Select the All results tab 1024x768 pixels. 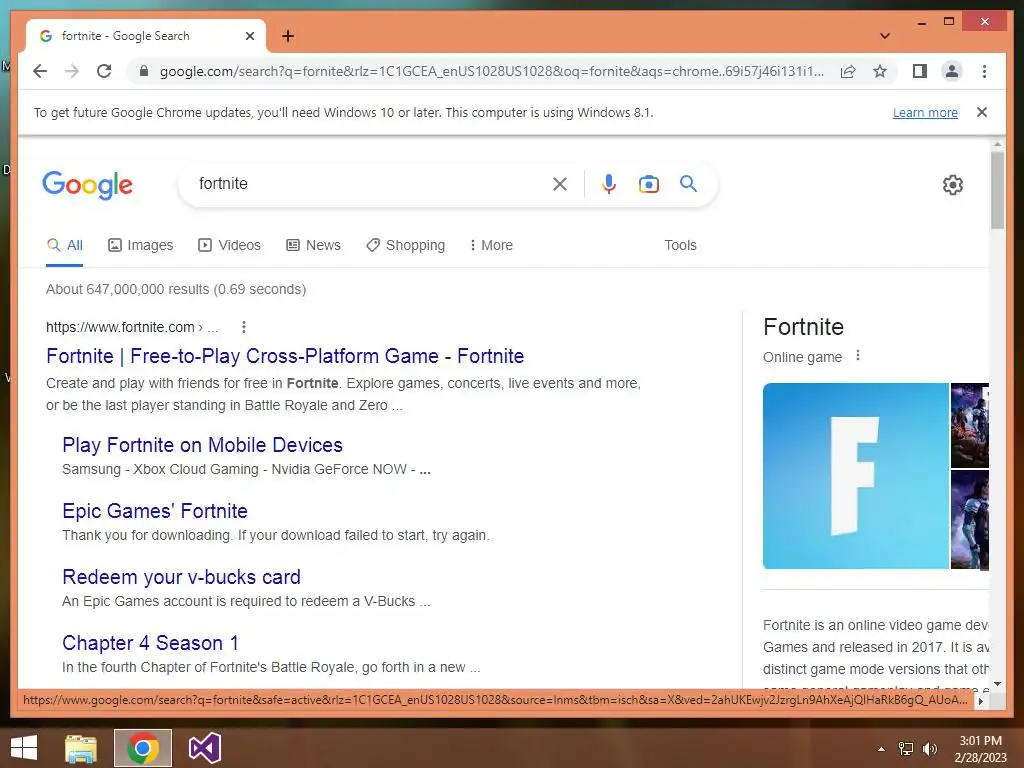point(65,246)
